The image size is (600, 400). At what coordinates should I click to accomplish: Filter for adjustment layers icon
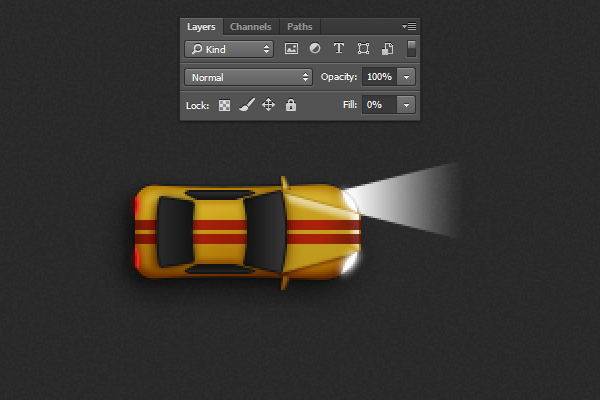315,48
